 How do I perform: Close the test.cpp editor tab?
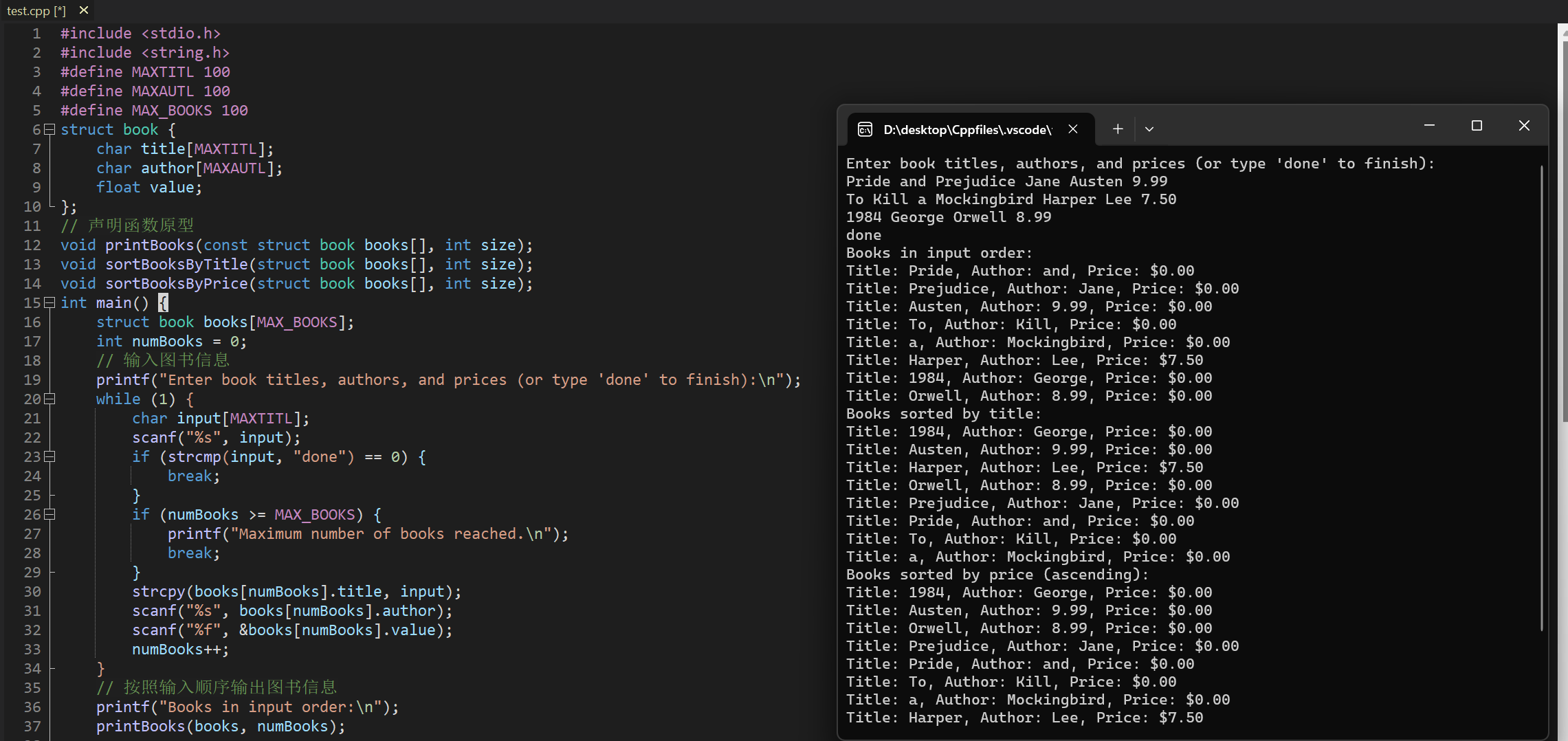tap(84, 10)
